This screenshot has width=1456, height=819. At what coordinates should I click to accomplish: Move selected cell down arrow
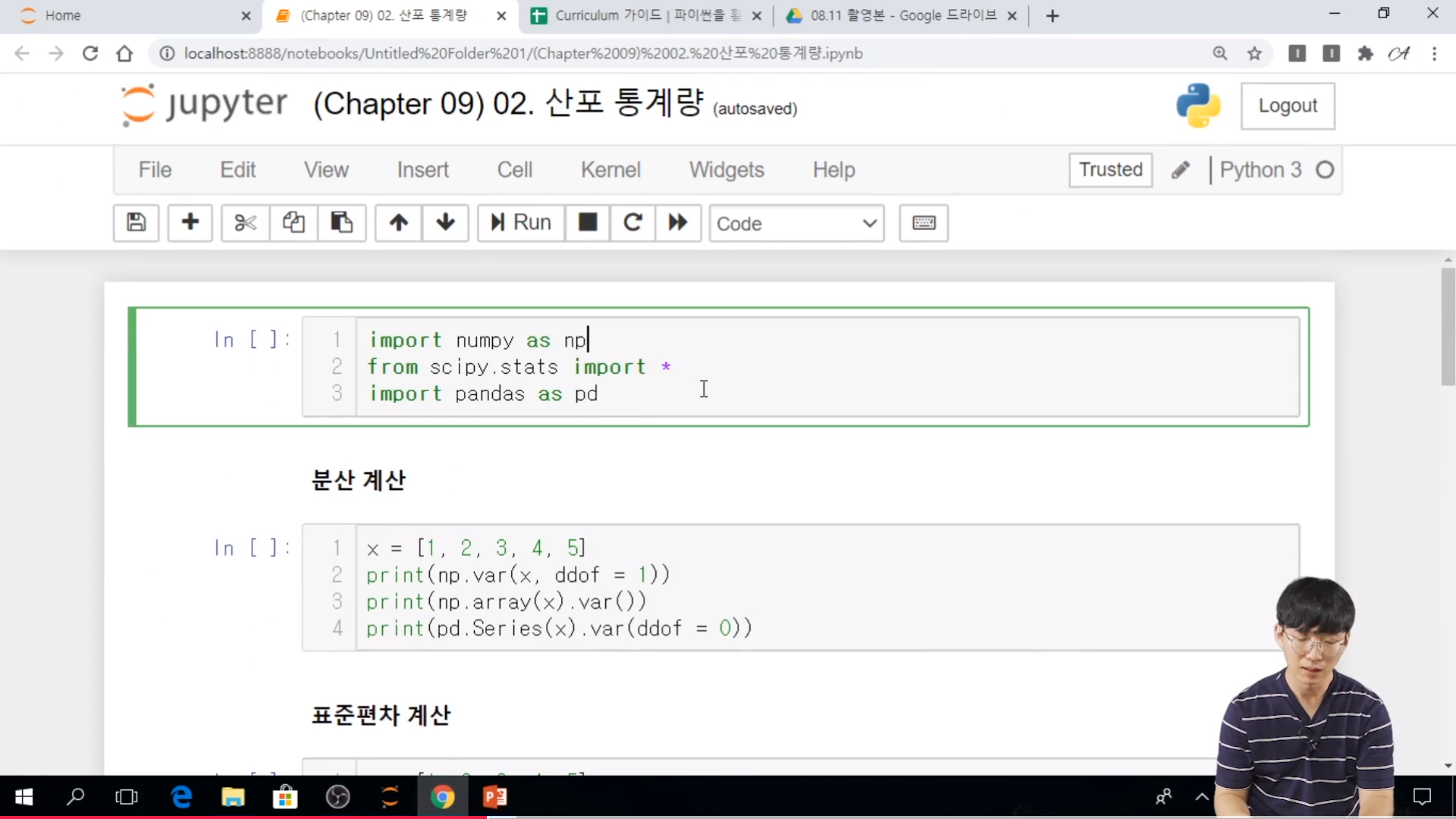tap(445, 222)
